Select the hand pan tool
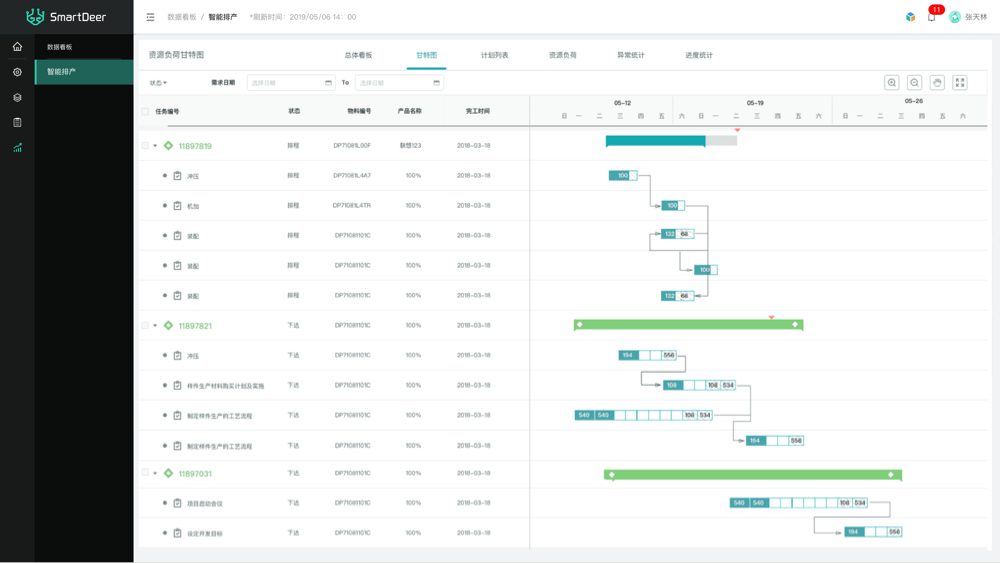The width and height of the screenshot is (1000, 563). coord(937,83)
